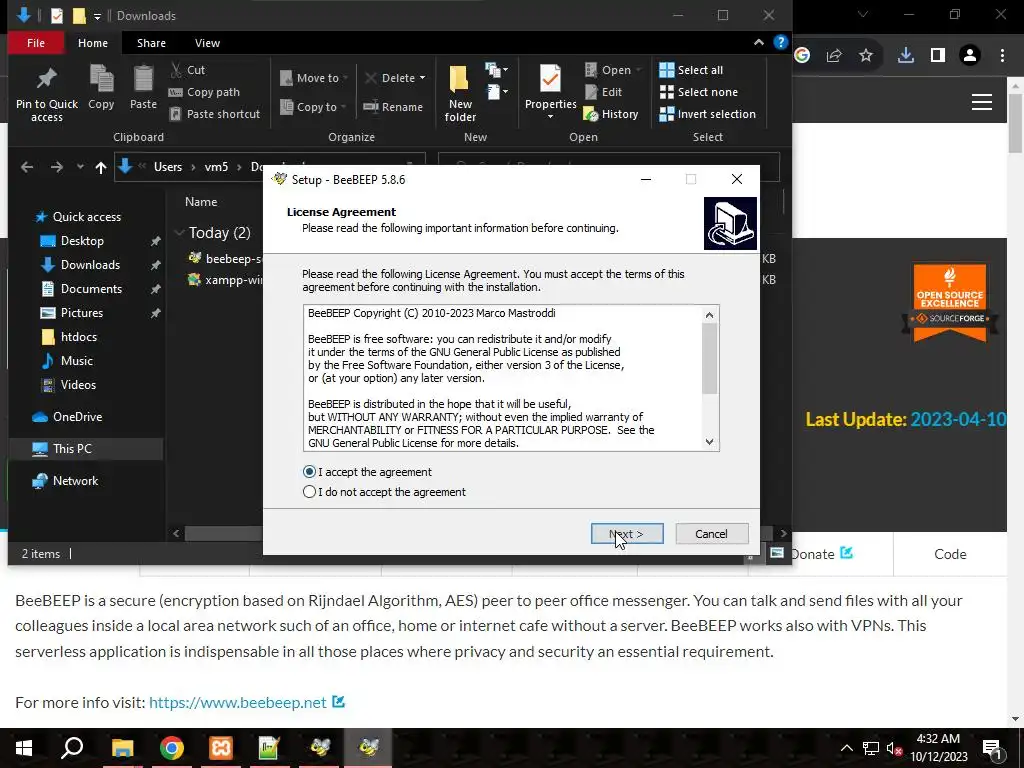The width and height of the screenshot is (1024, 768).
Task: Open Desktop in navigation pane
Action: coord(82,241)
